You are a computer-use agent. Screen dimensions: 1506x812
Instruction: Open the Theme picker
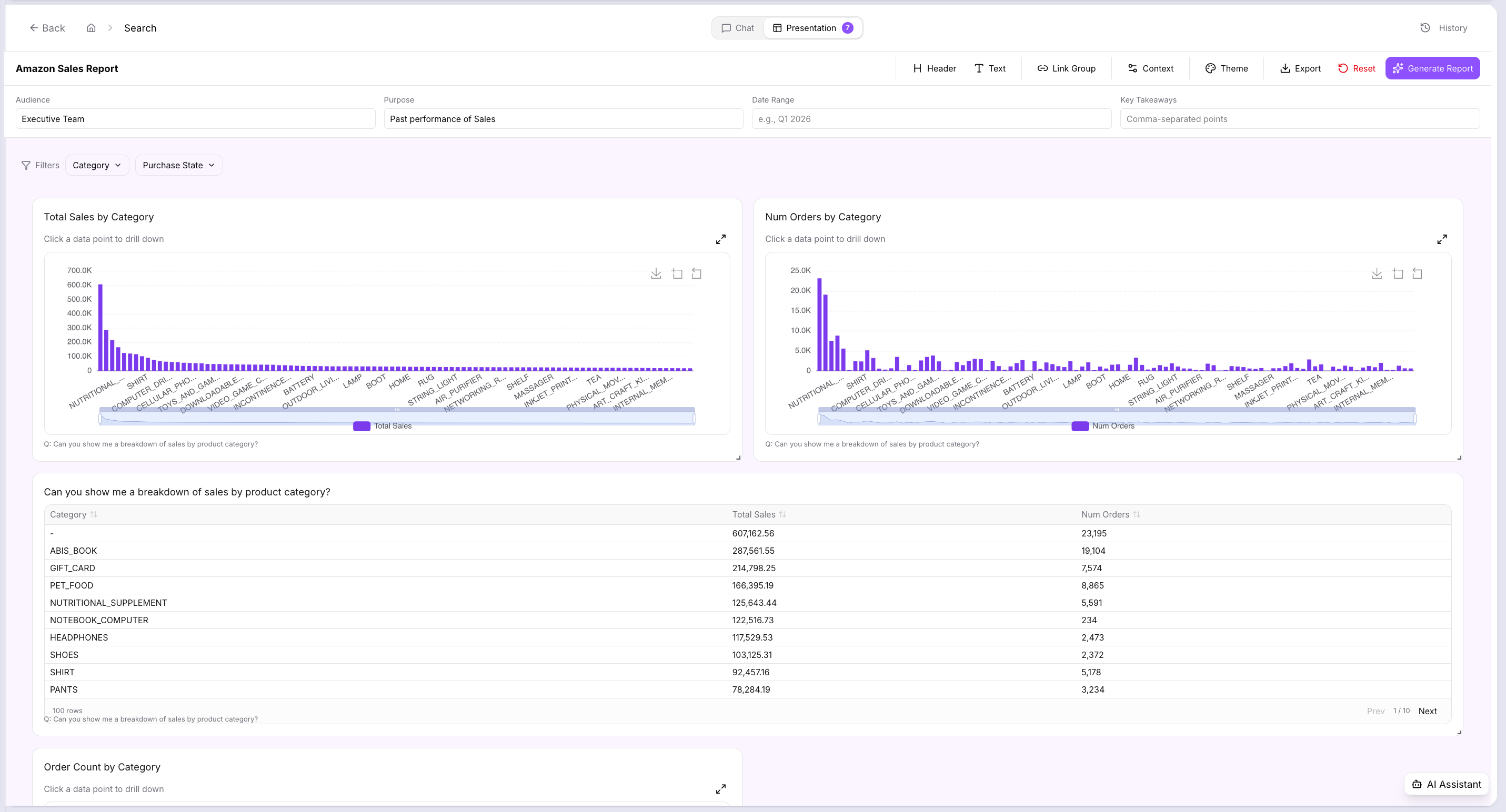(1227, 68)
